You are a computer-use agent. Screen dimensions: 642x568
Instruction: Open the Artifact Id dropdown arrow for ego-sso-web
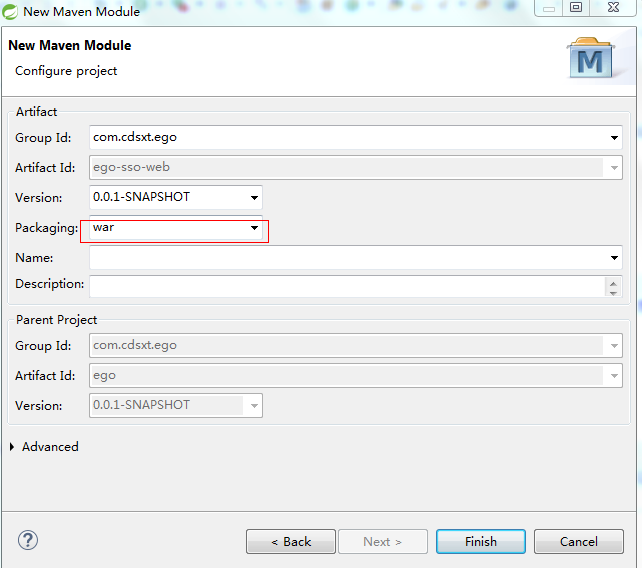pos(614,167)
